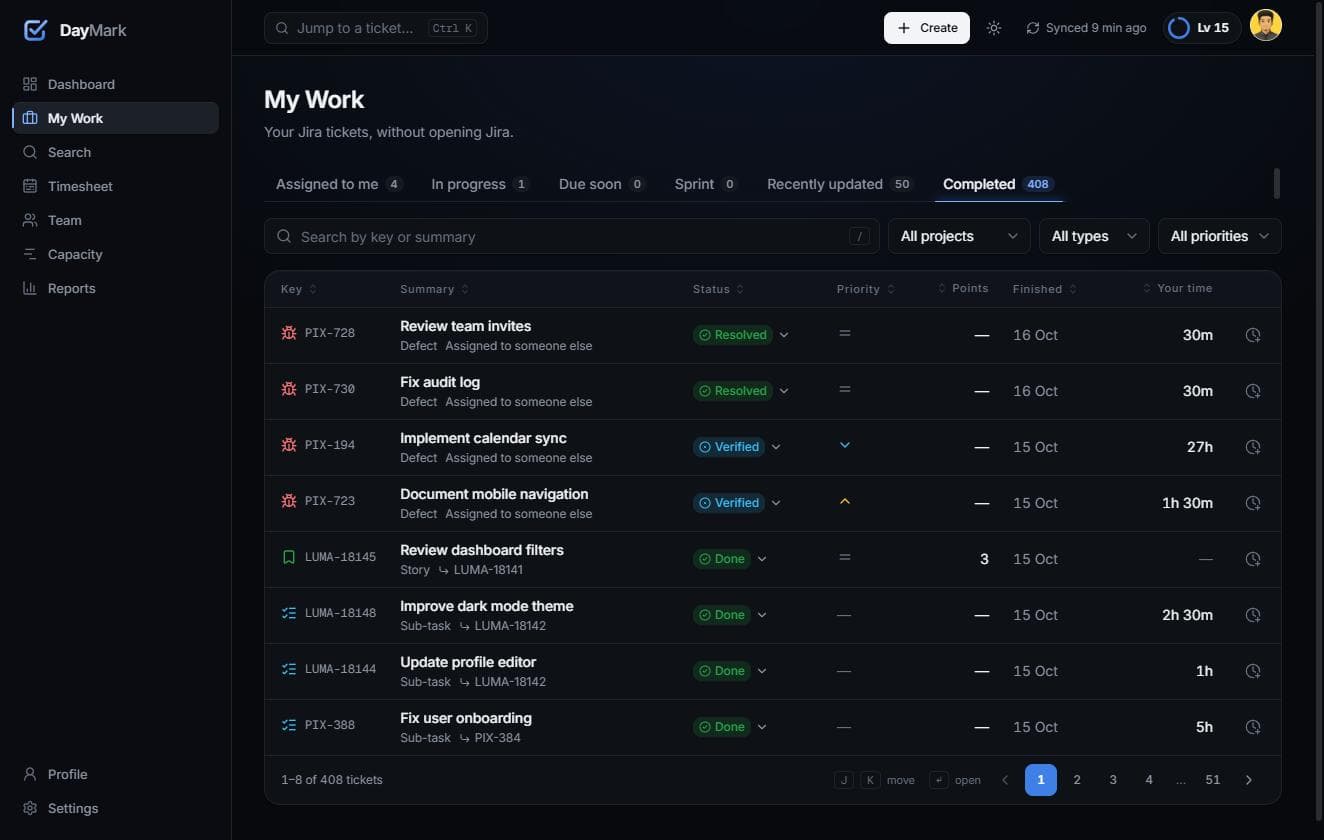
Task: Sort the table by Key column
Action: 299,289
